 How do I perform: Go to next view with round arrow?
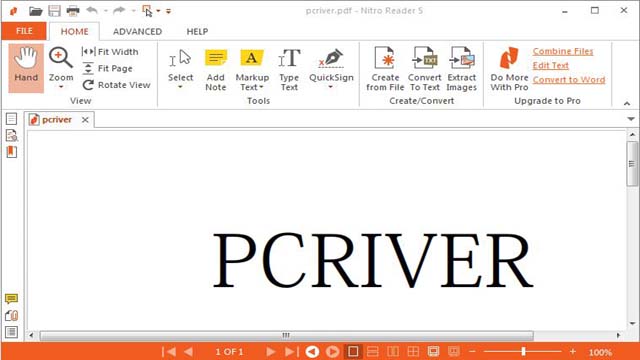333,351
